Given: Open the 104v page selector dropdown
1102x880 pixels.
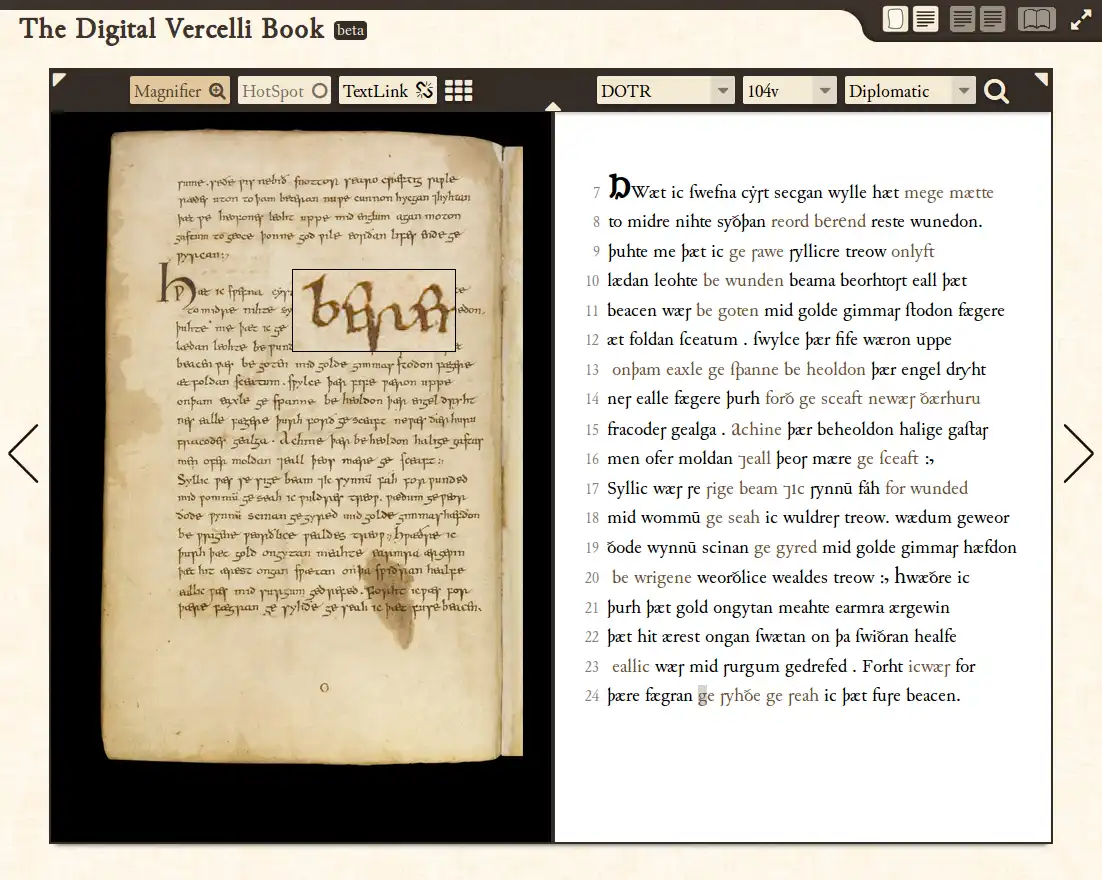Looking at the screenshot, I should [x=789, y=91].
